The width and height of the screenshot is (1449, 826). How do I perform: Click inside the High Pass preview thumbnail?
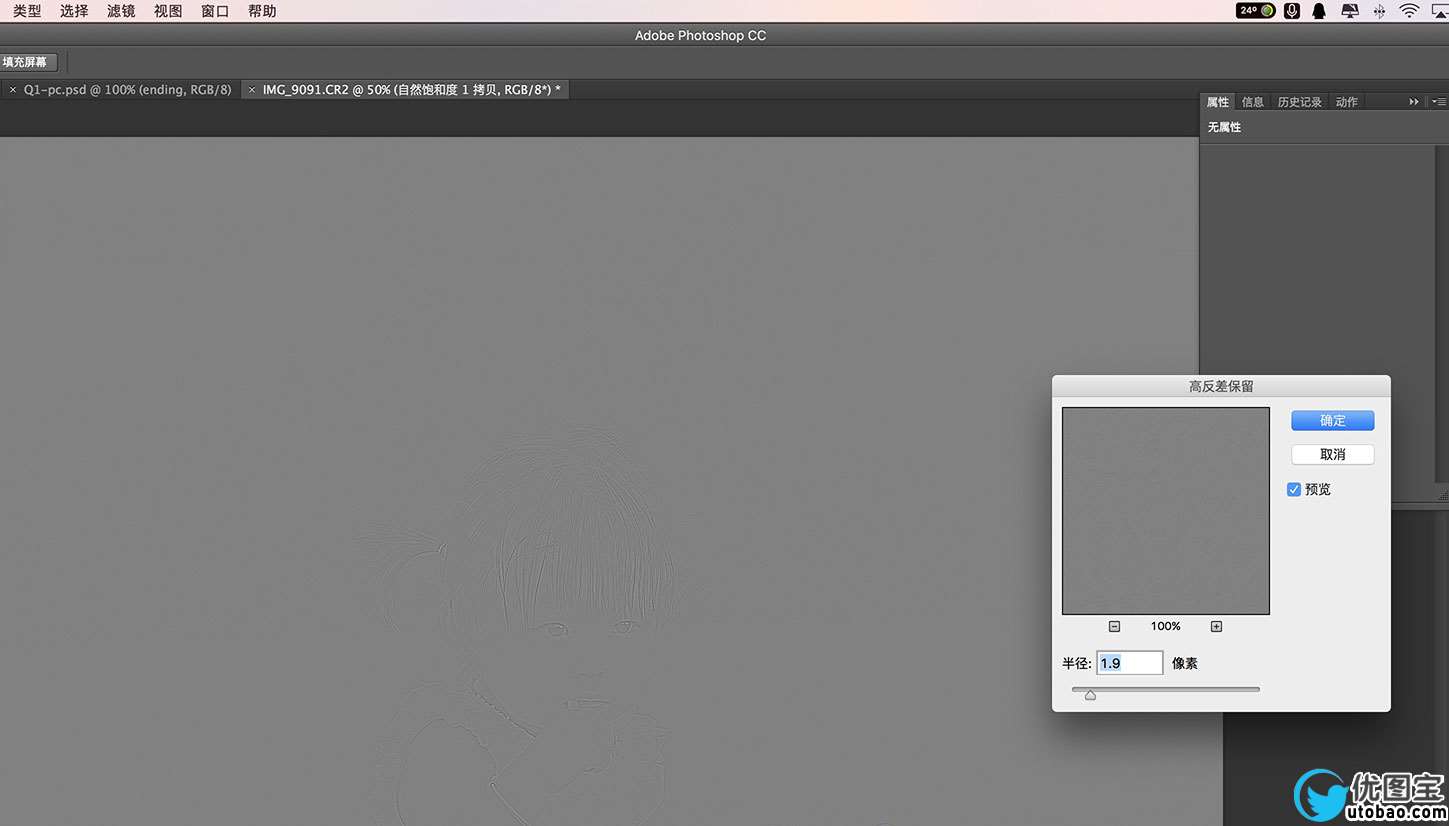pyautogui.click(x=1165, y=511)
